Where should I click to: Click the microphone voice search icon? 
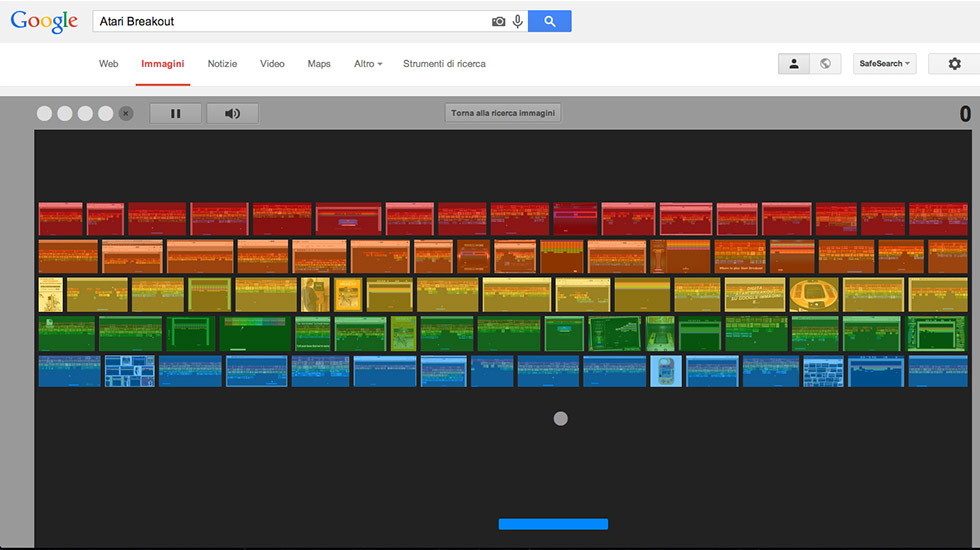(x=517, y=21)
